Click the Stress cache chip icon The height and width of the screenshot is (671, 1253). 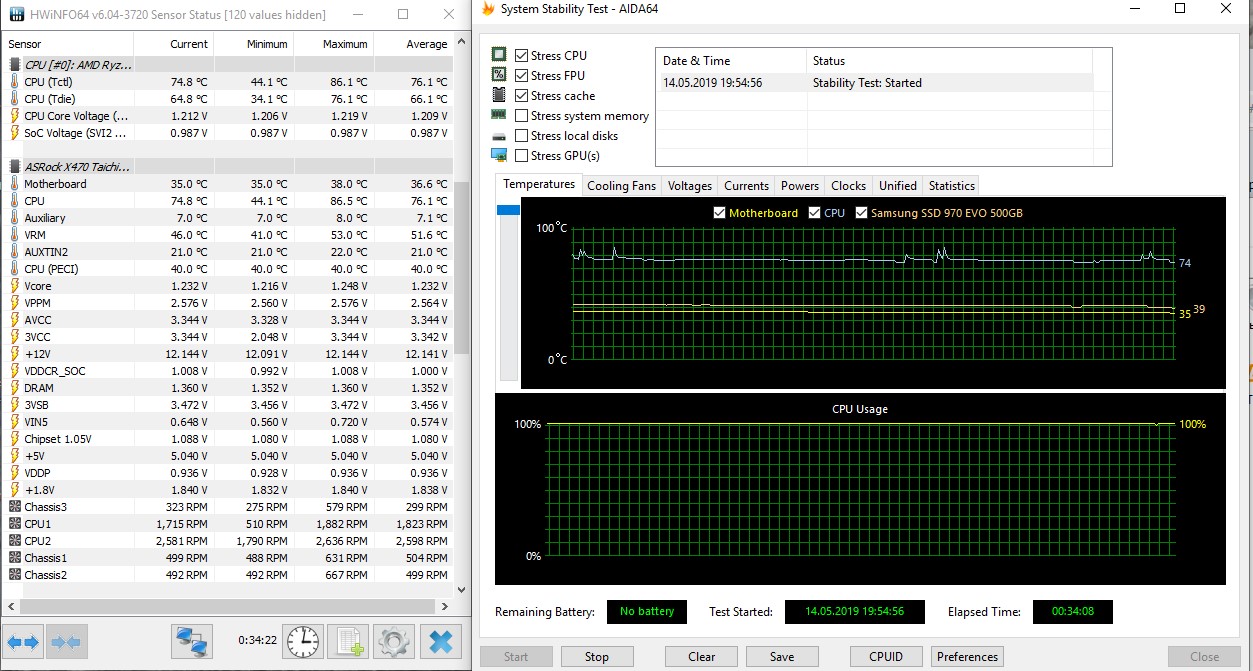pyautogui.click(x=499, y=95)
